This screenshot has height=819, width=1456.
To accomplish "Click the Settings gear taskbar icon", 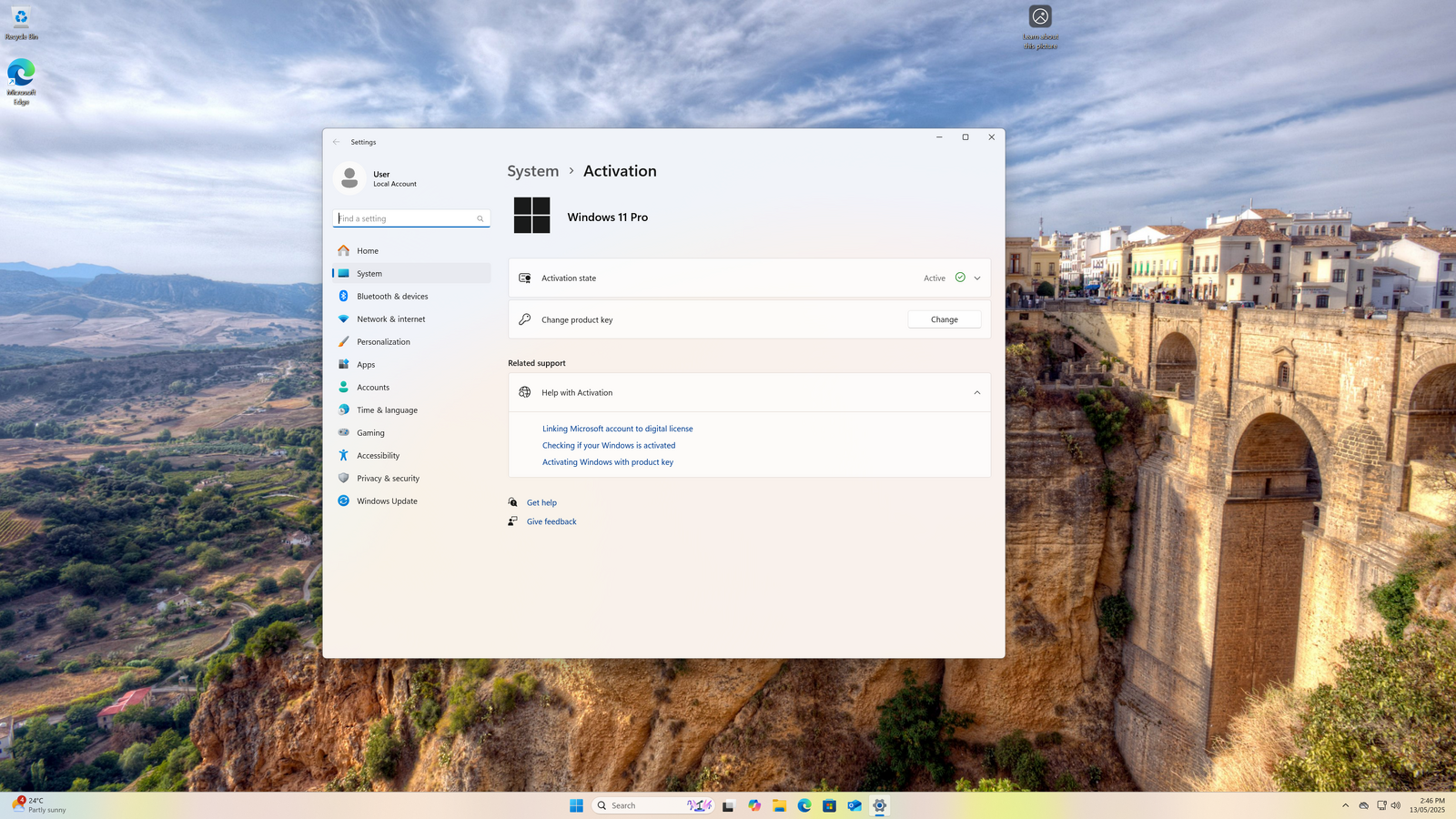I will tap(879, 805).
